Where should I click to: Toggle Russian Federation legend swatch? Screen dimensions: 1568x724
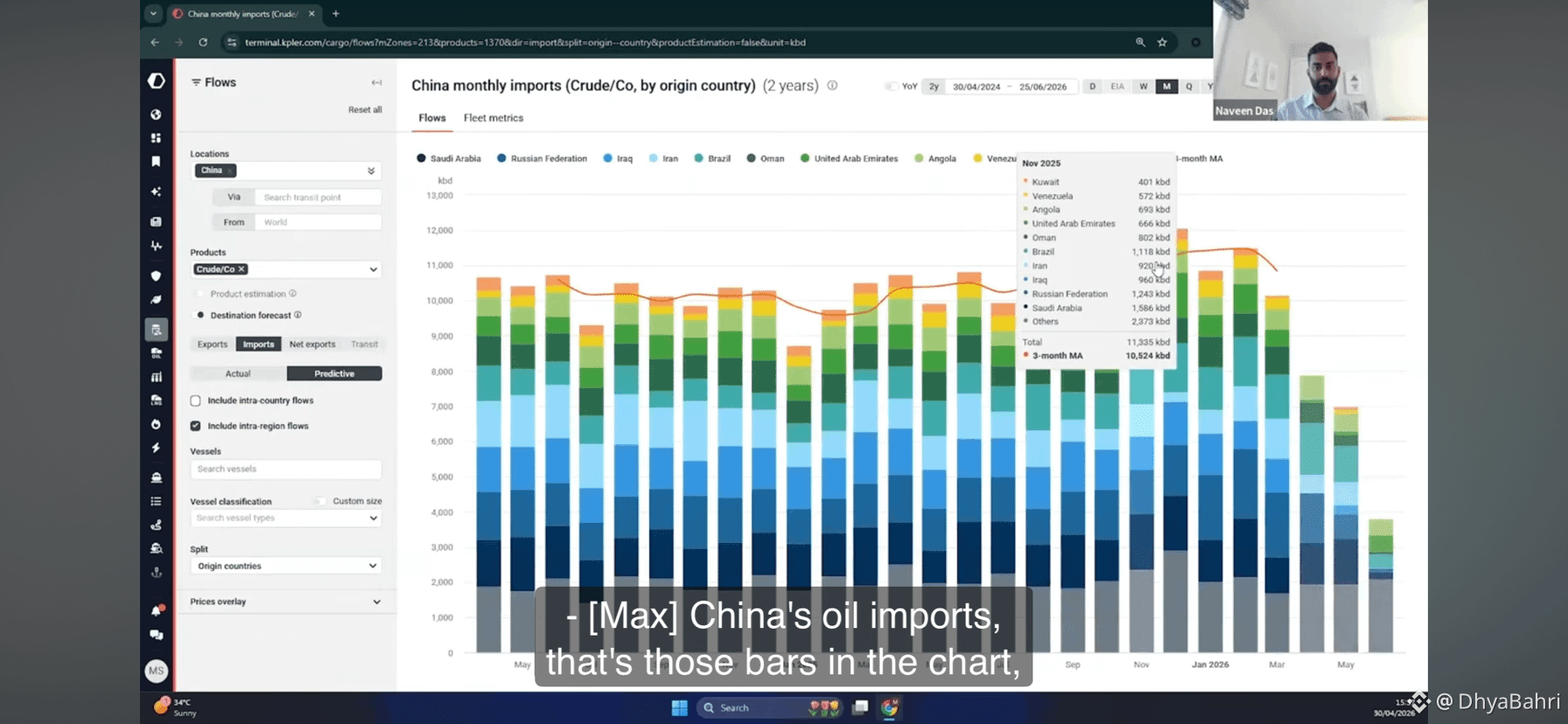tap(501, 158)
